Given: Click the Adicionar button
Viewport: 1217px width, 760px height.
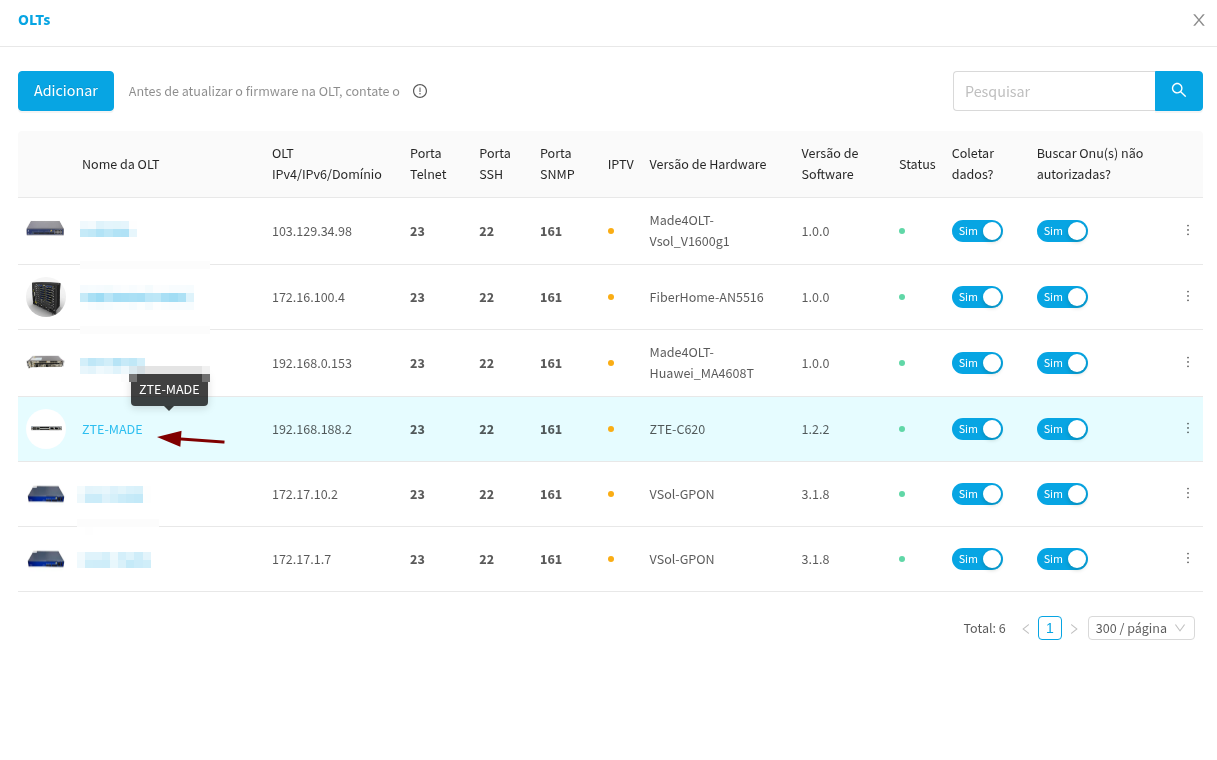Looking at the screenshot, I should point(66,91).
